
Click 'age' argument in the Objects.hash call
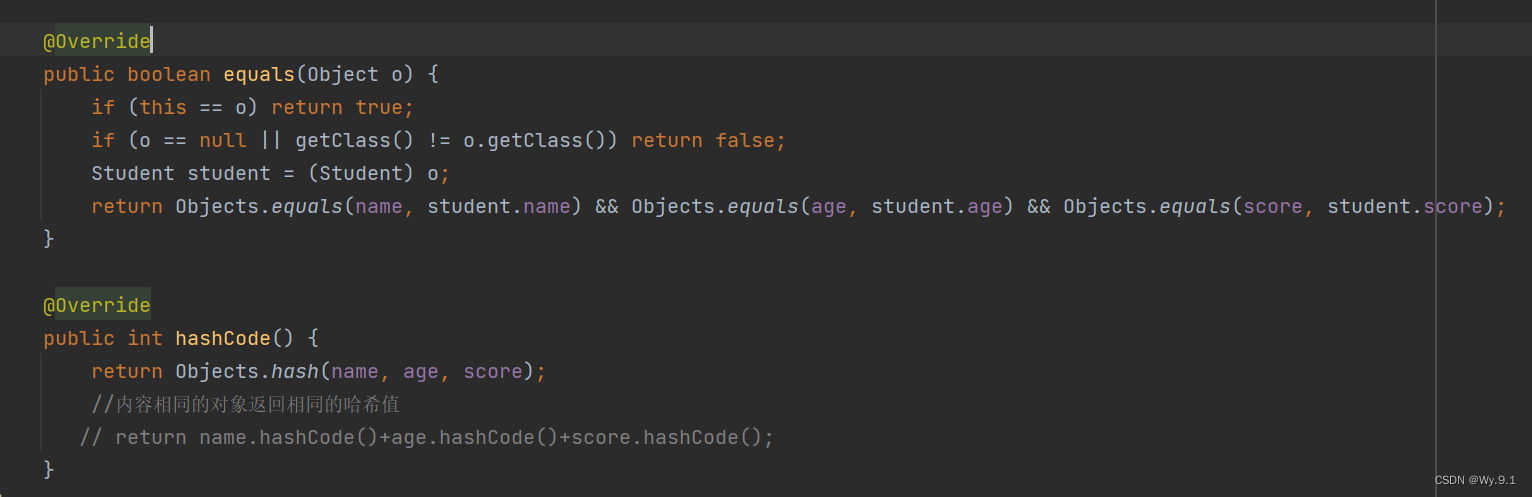421,372
